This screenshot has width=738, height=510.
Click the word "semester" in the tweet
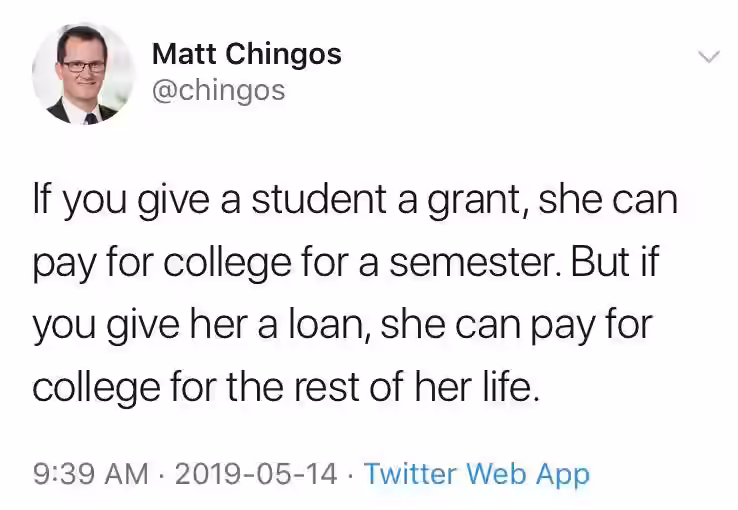(x=475, y=262)
